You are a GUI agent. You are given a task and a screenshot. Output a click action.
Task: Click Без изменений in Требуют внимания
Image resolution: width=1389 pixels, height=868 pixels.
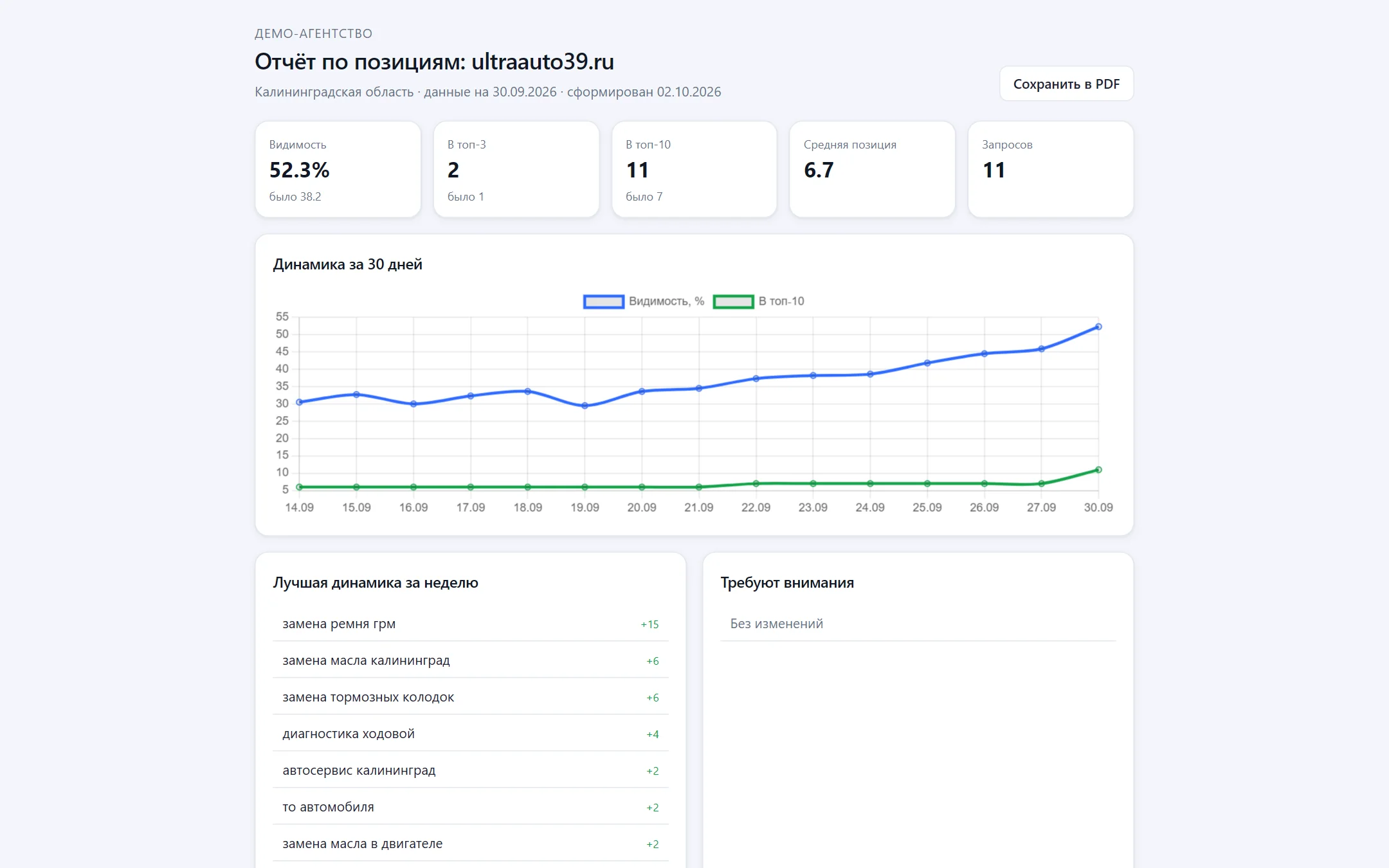776,624
